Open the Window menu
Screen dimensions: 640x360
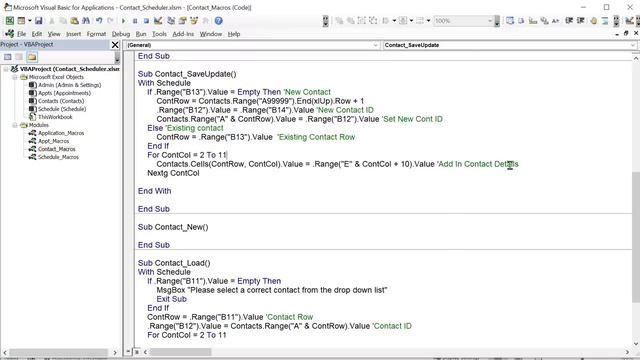(x=211, y=34)
